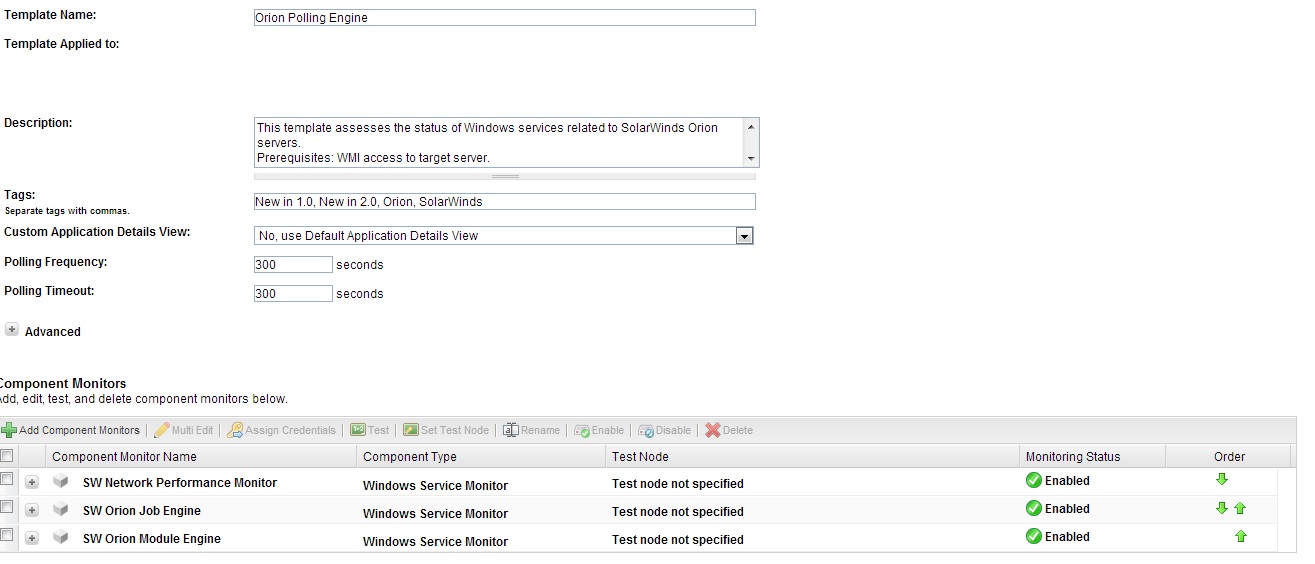Open the Custom Application Details View dropdown

[744, 236]
